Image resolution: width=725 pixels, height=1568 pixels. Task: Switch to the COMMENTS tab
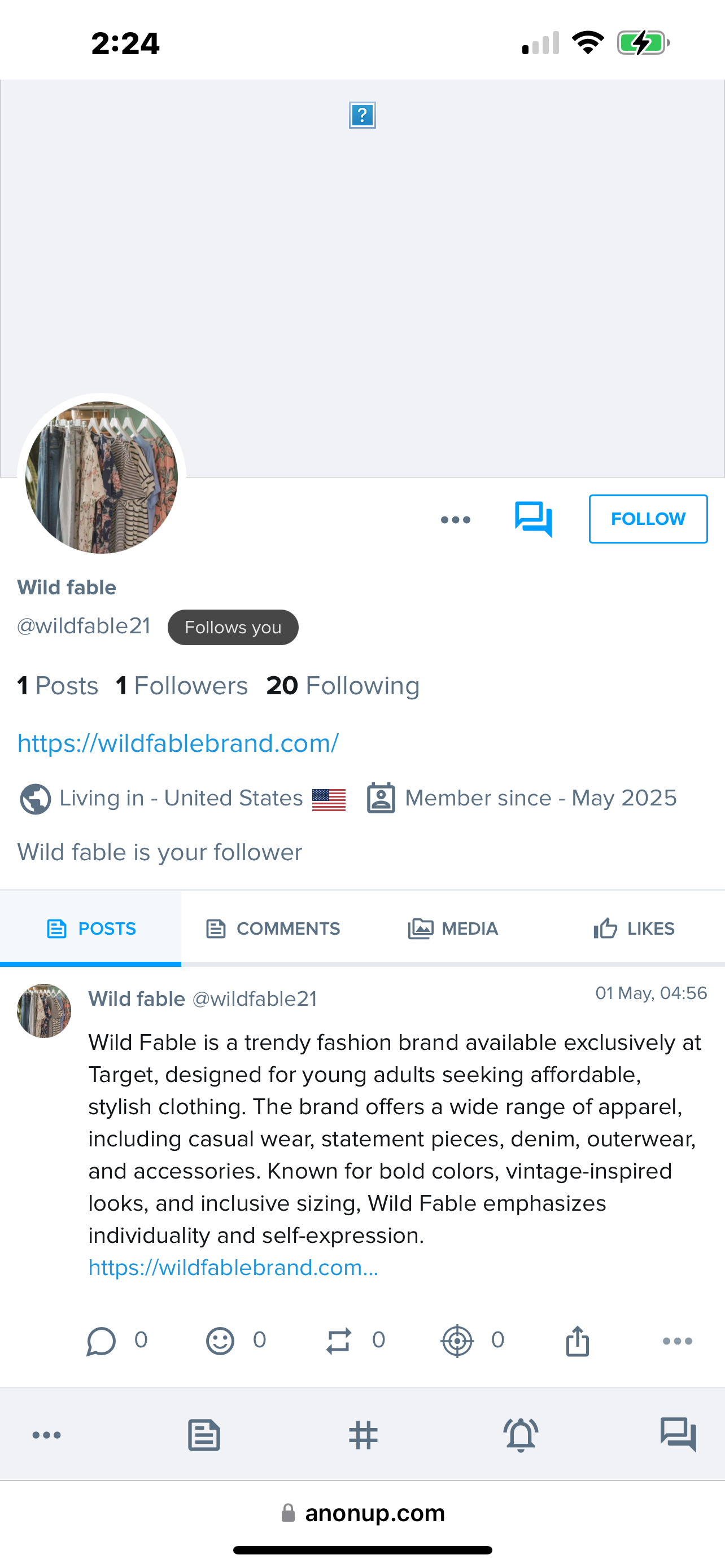273,928
